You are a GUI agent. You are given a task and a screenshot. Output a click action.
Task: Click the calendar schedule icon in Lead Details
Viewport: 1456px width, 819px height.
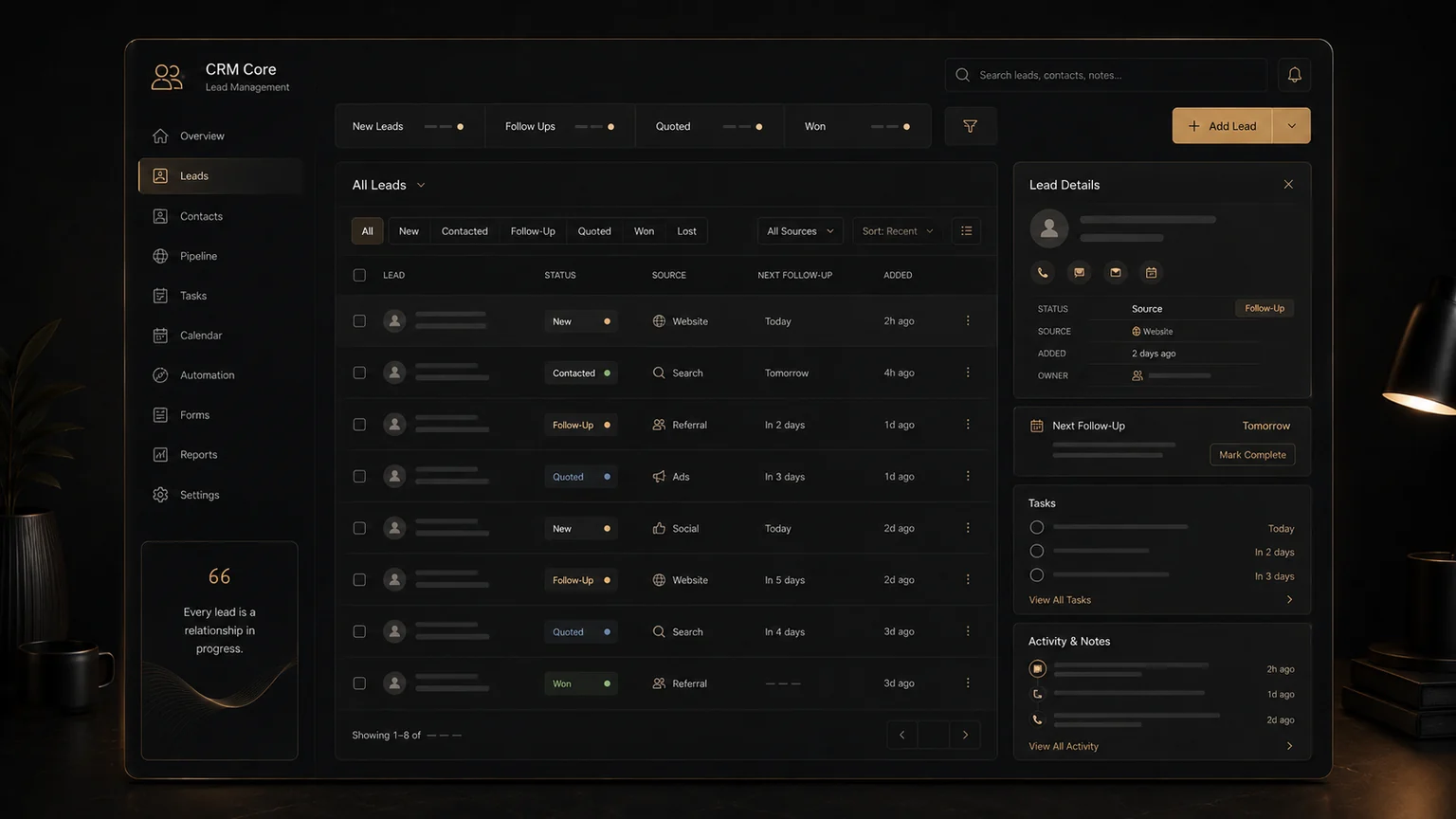click(x=1151, y=273)
